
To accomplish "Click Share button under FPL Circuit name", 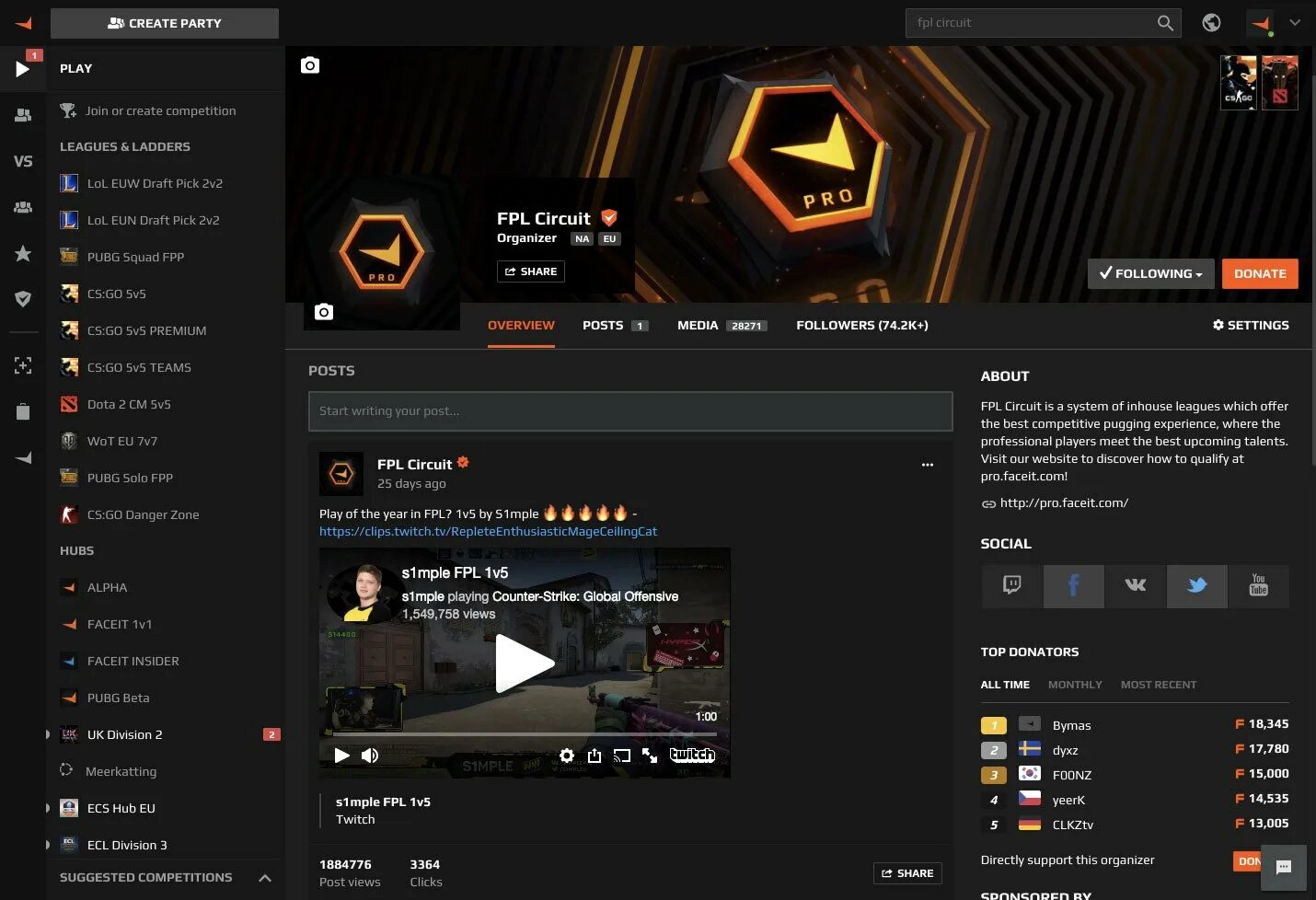I will click(x=531, y=271).
